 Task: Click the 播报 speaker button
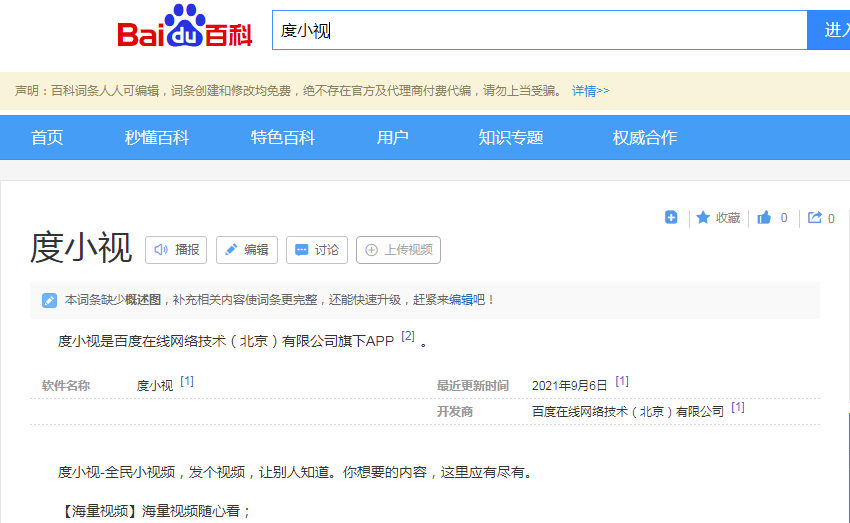(x=176, y=250)
